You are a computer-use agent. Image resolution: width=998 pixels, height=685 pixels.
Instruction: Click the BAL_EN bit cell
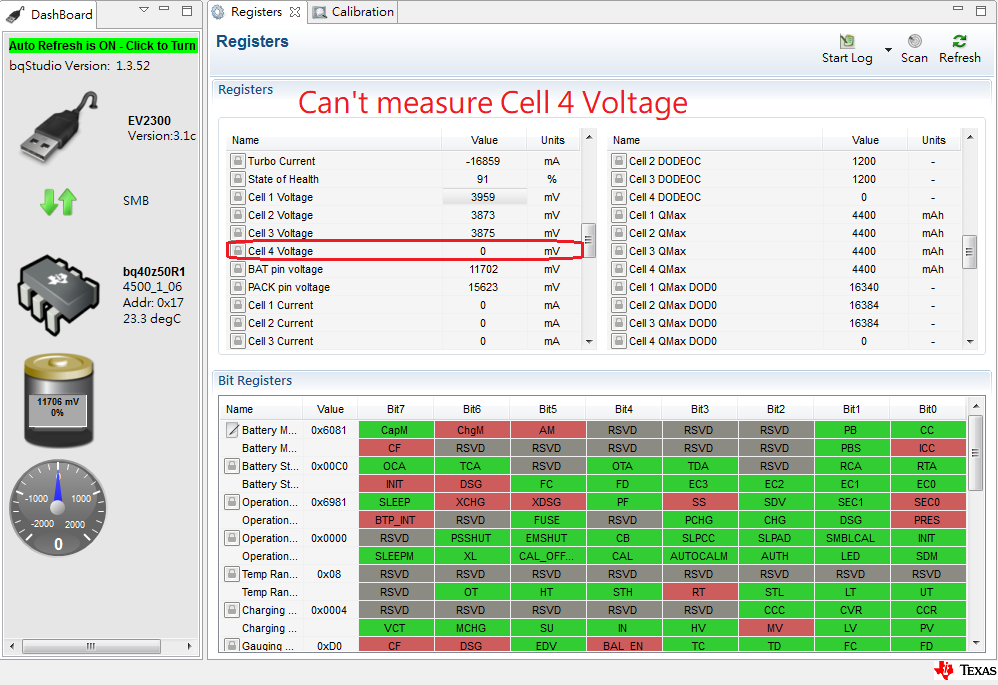623,645
